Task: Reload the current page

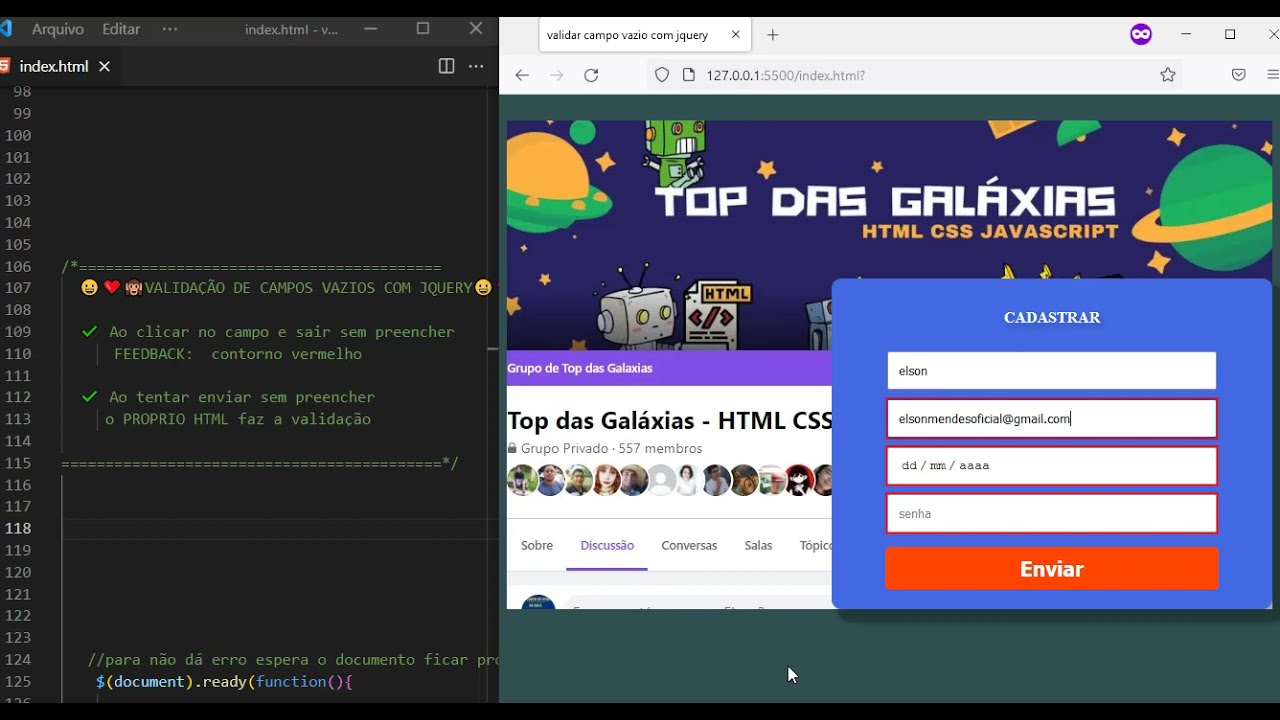Action: click(x=591, y=75)
